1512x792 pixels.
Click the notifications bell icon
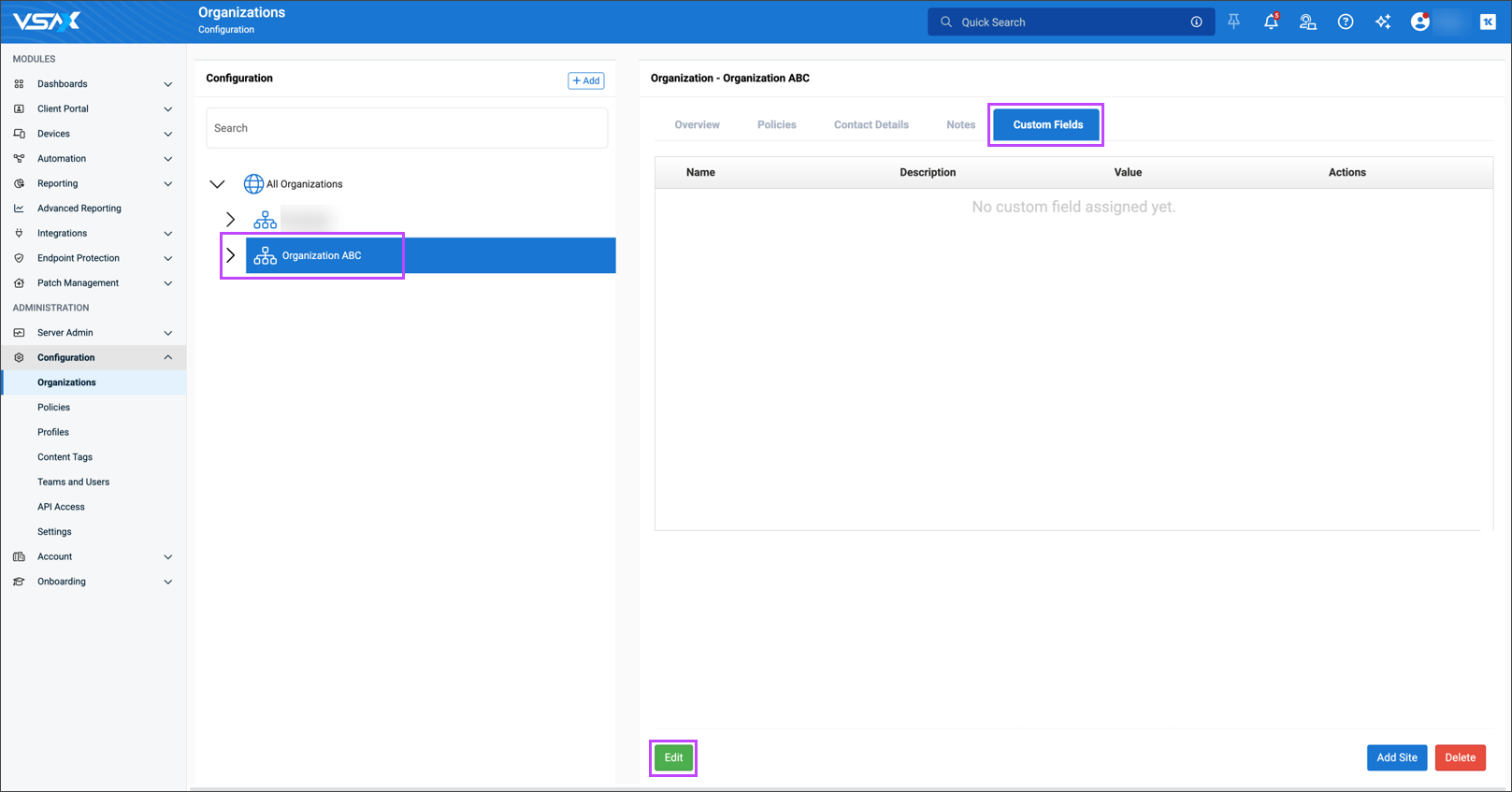(1270, 22)
